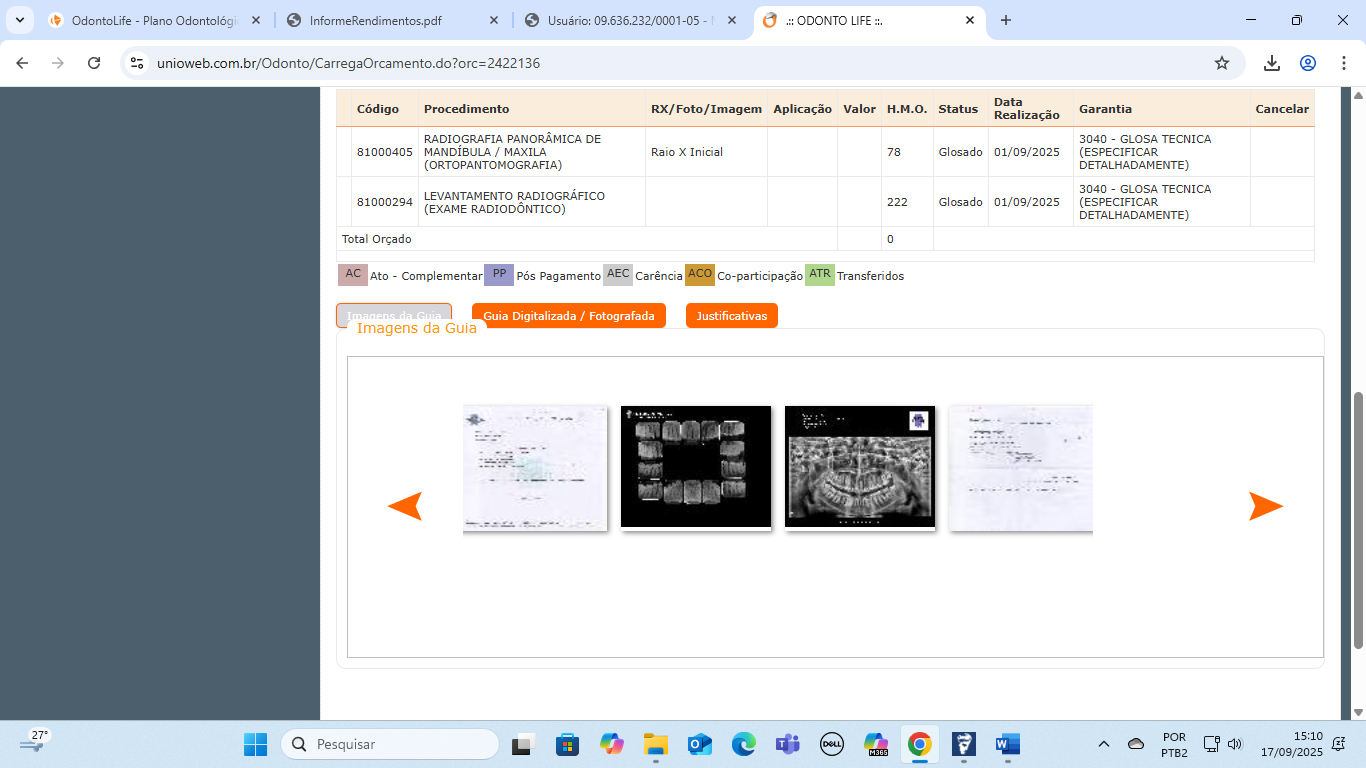Go back with the browser back arrow
1366x768 pixels.
[22, 63]
